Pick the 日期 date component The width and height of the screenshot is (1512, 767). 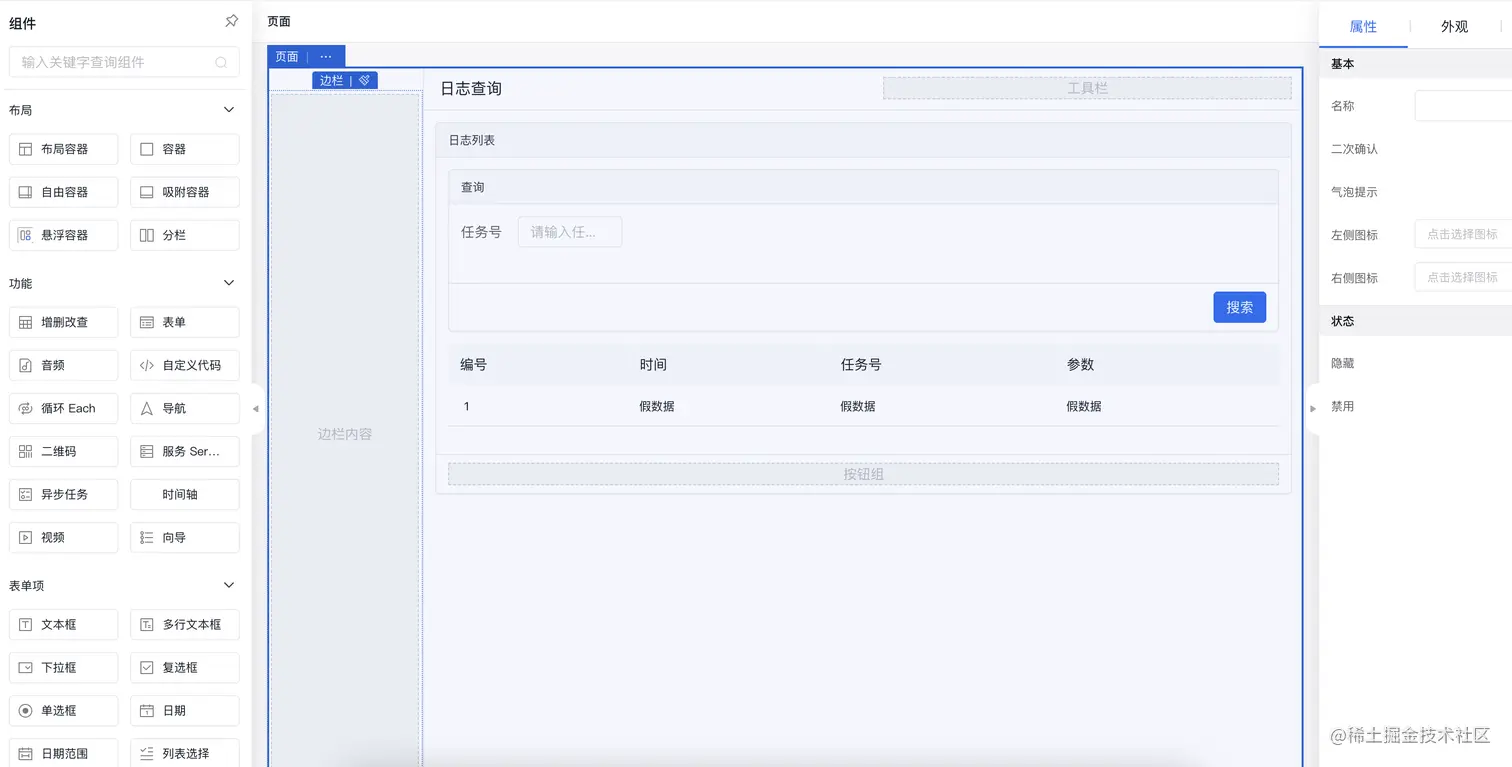pyautogui.click(x=185, y=710)
